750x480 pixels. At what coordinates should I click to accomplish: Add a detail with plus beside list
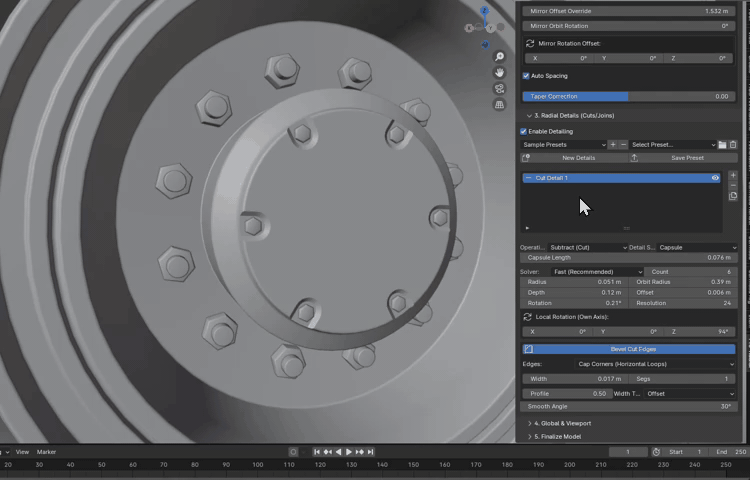coord(733,175)
